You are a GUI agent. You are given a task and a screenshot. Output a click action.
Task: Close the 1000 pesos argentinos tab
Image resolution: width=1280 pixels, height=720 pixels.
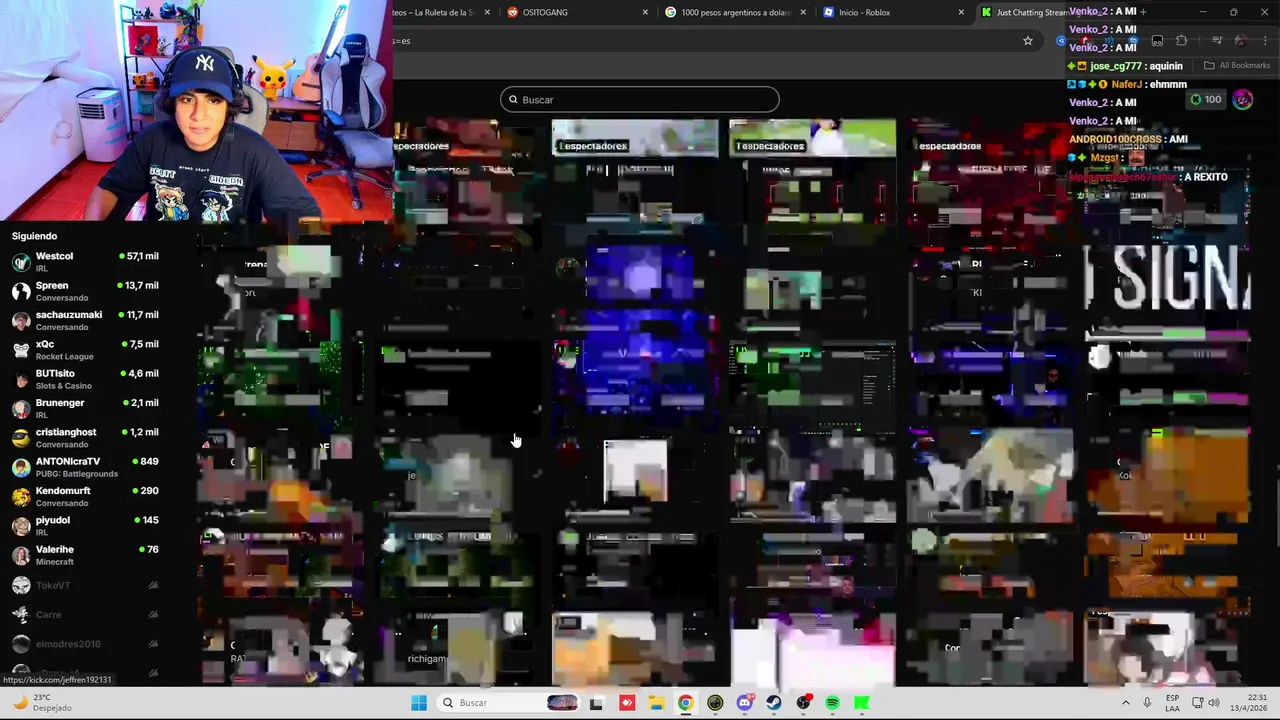coord(803,12)
